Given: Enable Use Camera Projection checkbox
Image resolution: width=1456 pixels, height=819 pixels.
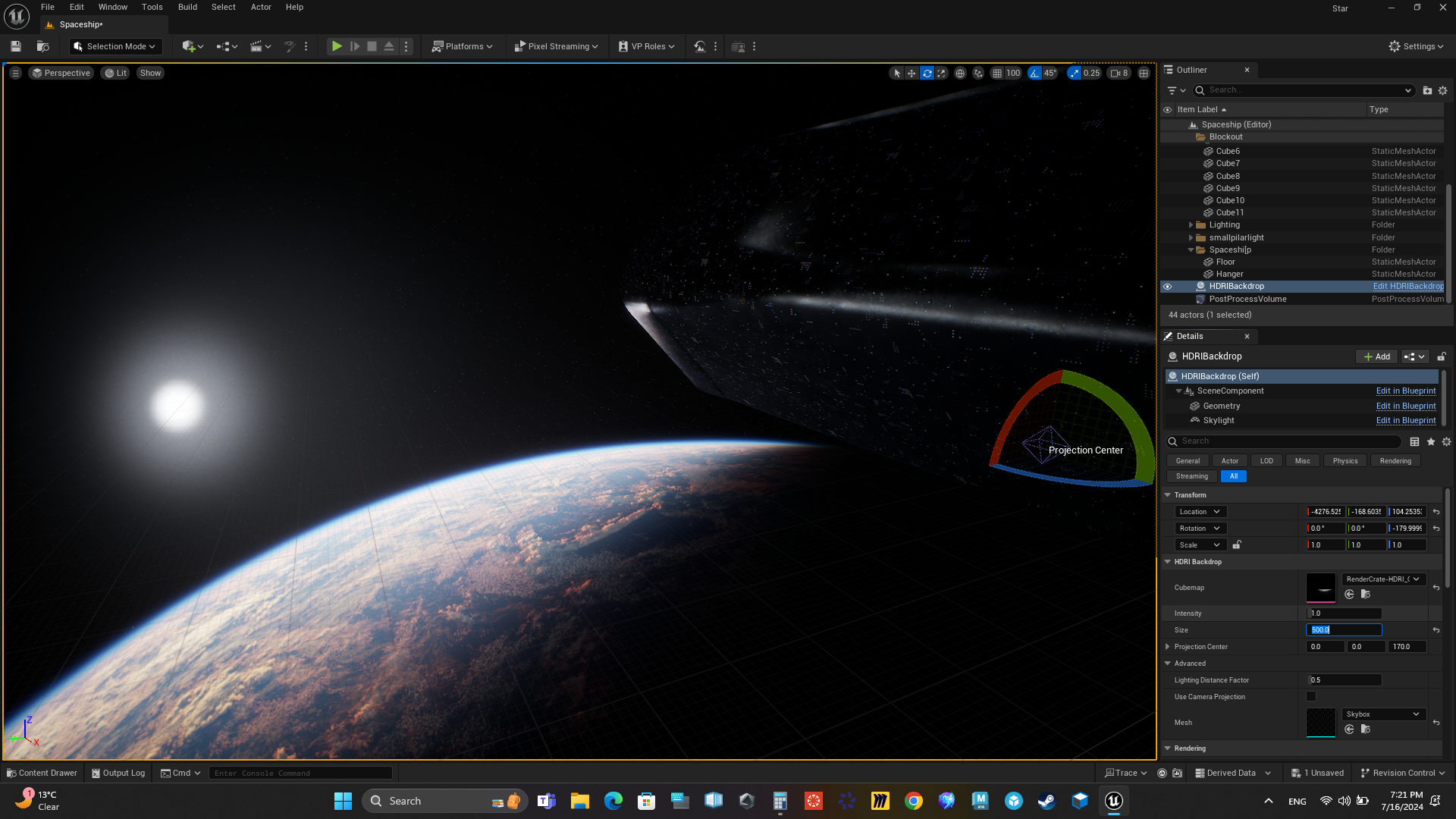Looking at the screenshot, I should coord(1311,696).
